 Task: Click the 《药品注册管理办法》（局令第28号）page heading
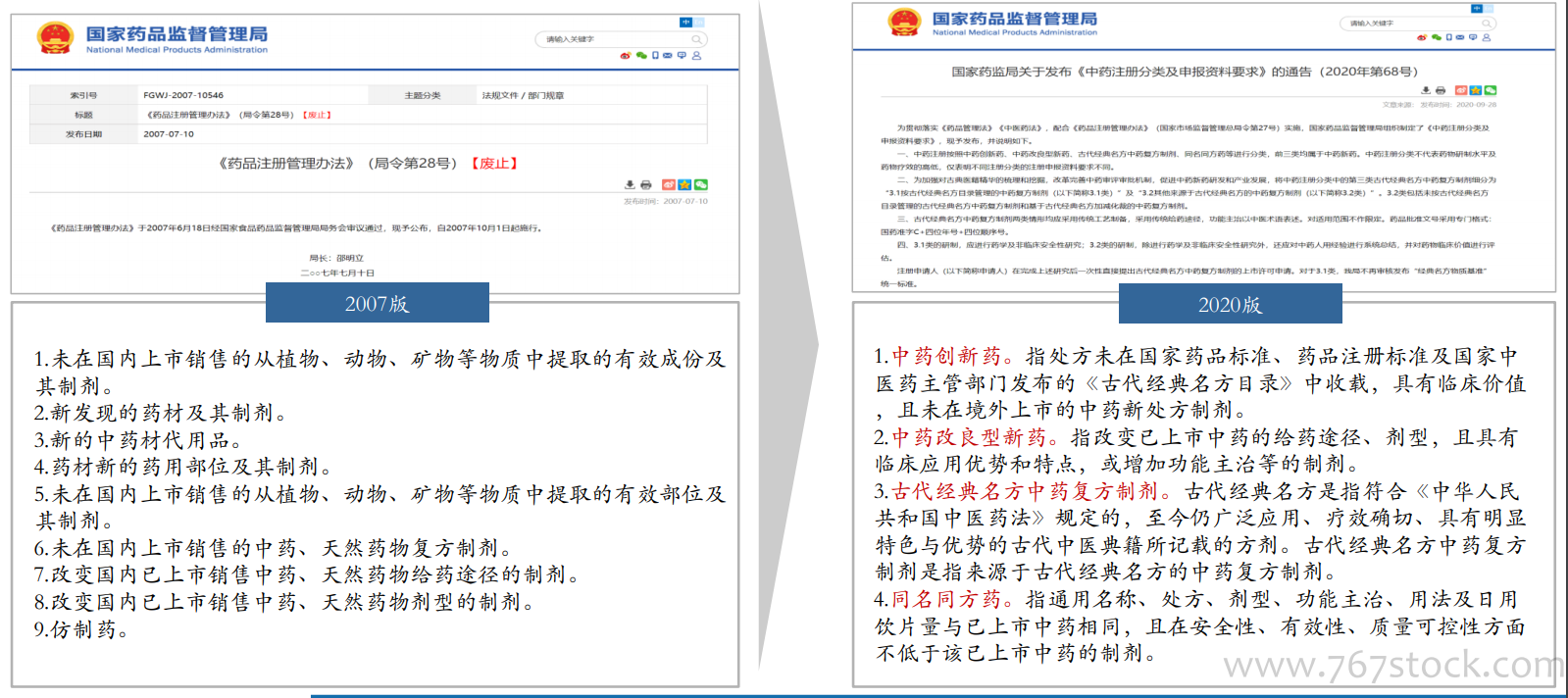[367, 163]
